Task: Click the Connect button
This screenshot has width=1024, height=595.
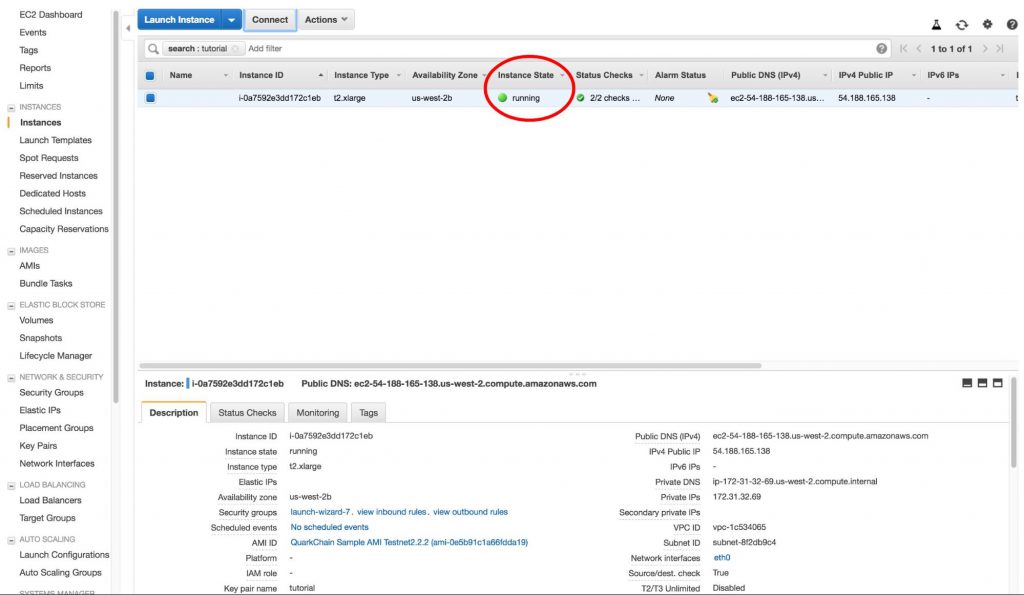Action: point(270,20)
